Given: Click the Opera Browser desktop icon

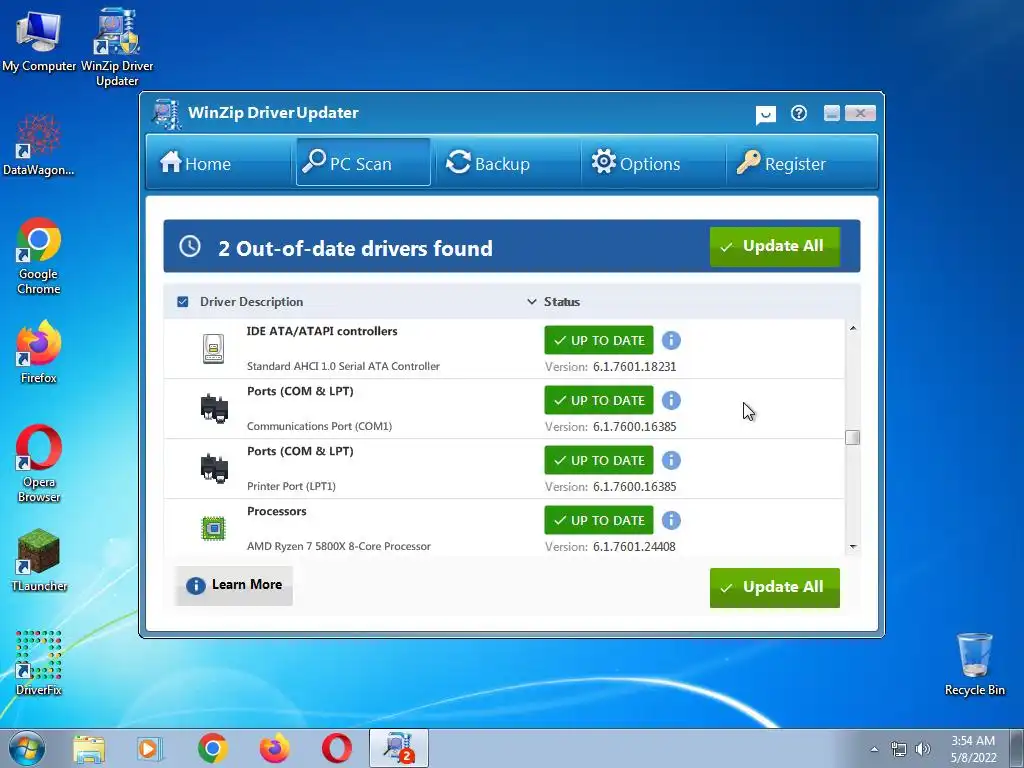Looking at the screenshot, I should (39, 464).
